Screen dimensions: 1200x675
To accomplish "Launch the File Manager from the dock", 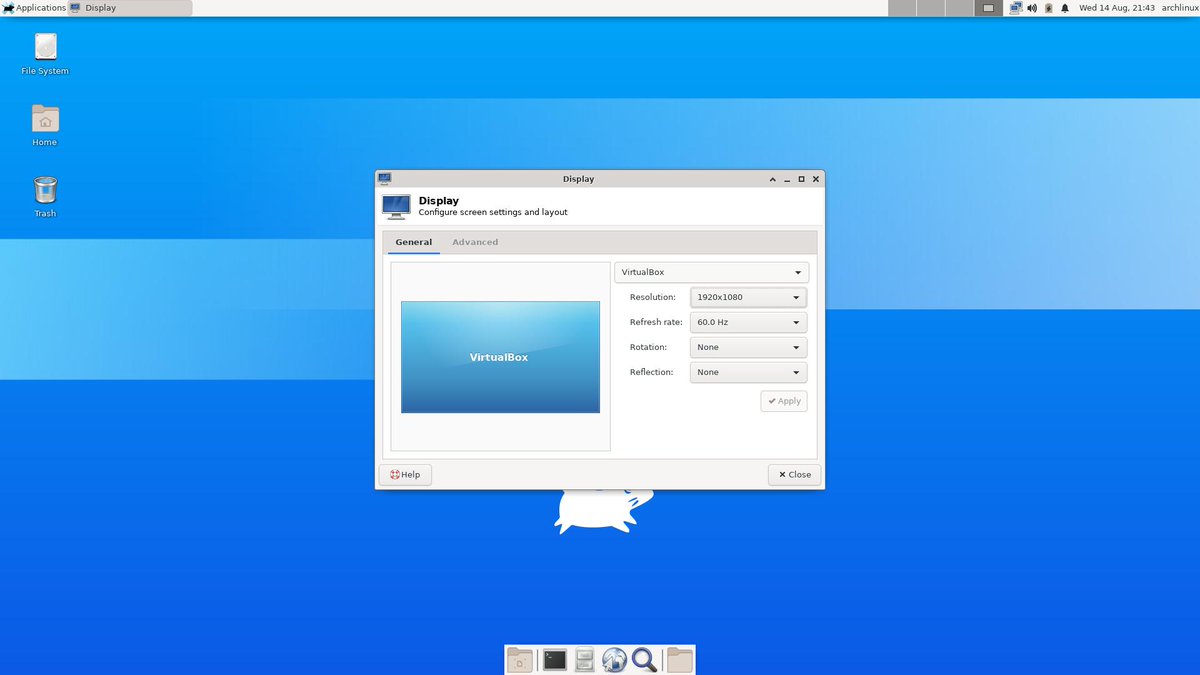I will (585, 660).
